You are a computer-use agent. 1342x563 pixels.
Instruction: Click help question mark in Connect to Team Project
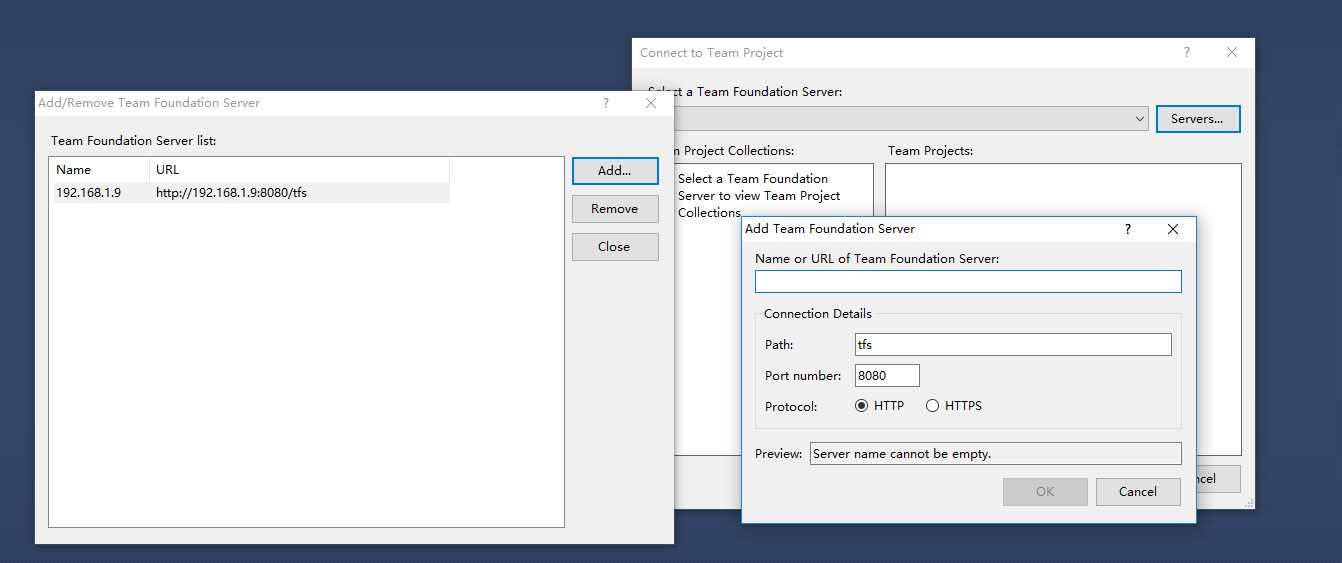(x=1187, y=53)
